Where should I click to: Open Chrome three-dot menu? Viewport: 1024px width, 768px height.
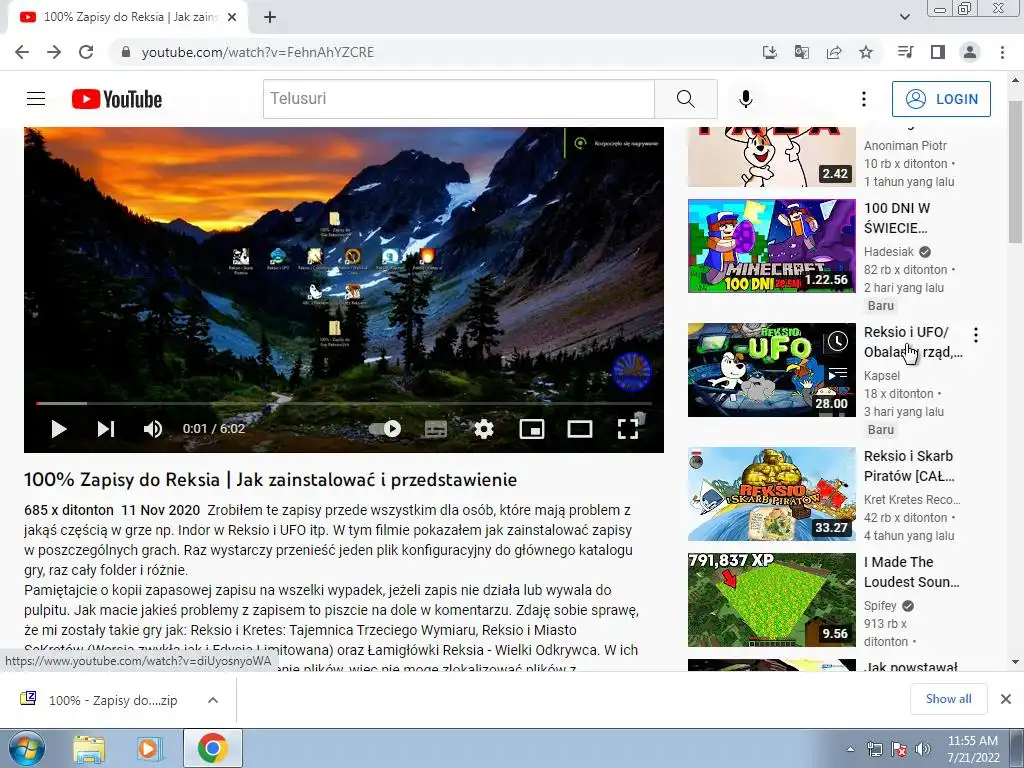tap(1002, 52)
